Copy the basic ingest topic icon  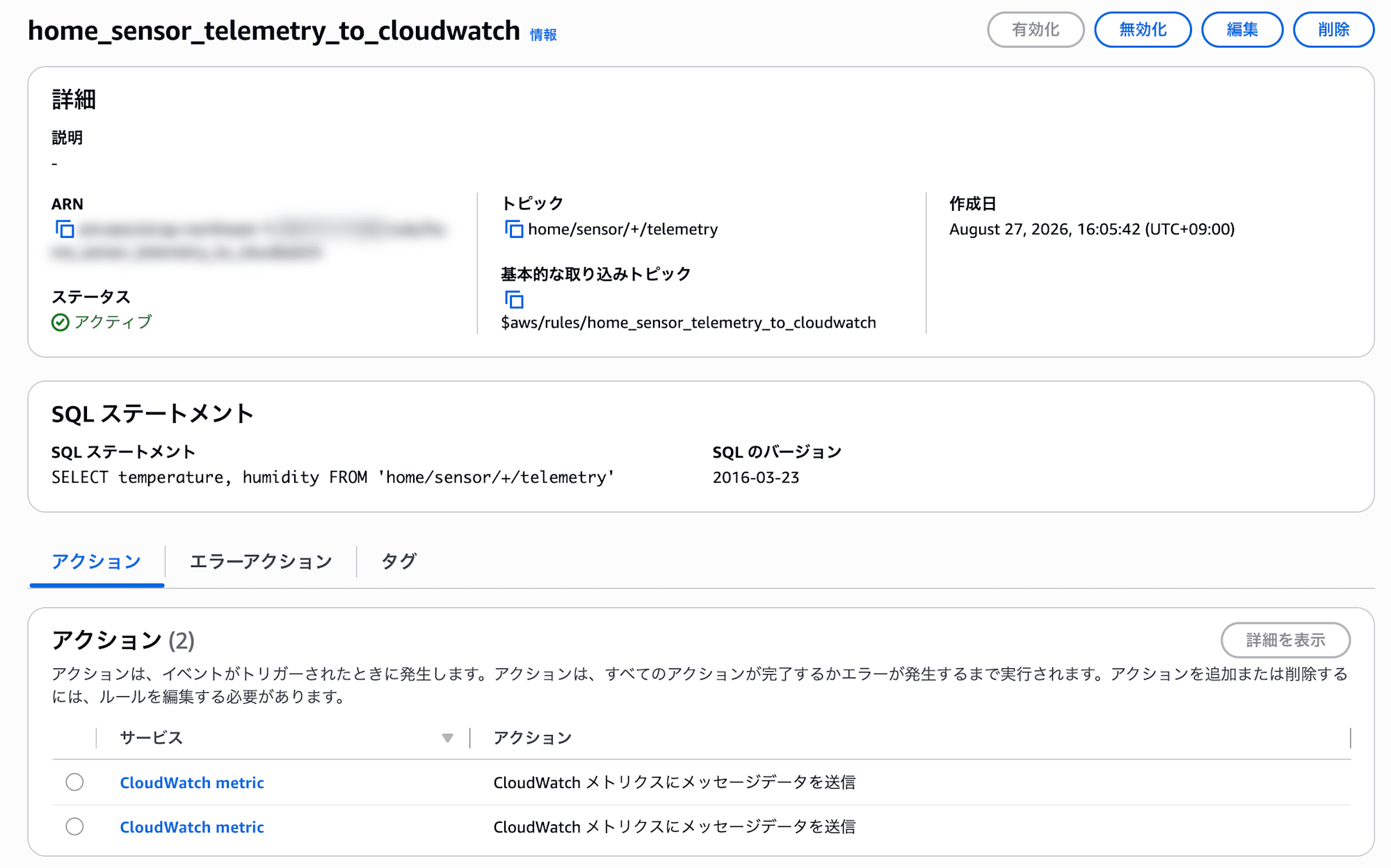(514, 300)
